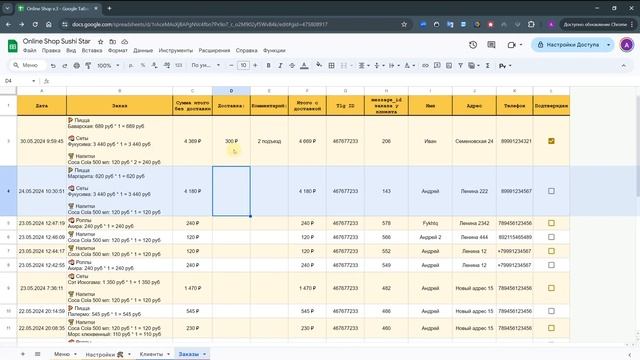
Task: Open the account avatar A
Action: (626, 45)
